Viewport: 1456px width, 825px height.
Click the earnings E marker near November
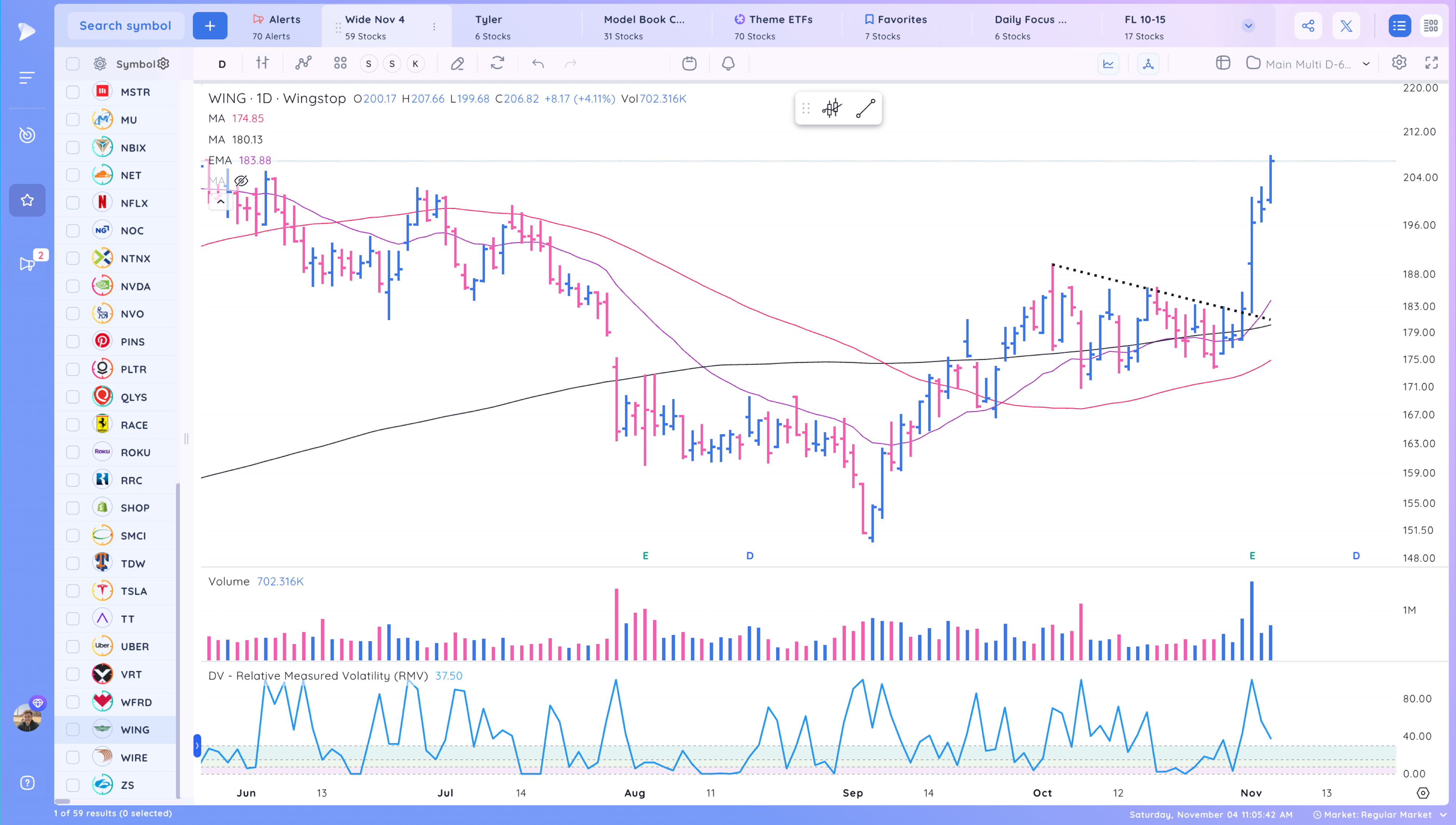pyautogui.click(x=1252, y=555)
